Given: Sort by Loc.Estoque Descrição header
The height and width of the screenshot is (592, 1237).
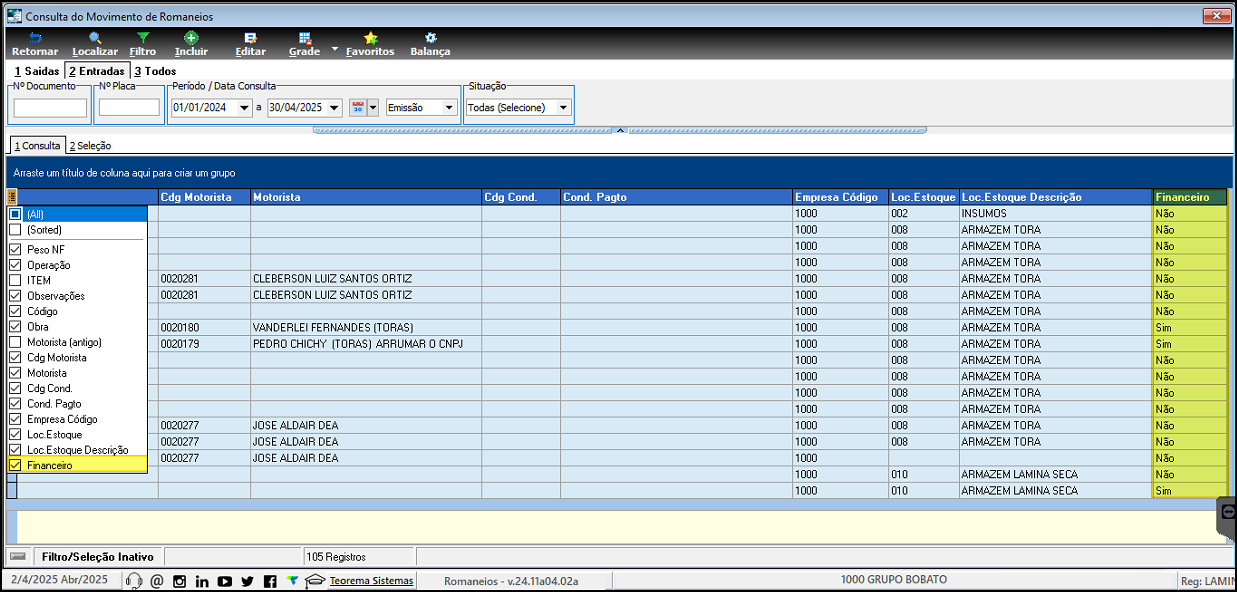Looking at the screenshot, I should [1056, 197].
